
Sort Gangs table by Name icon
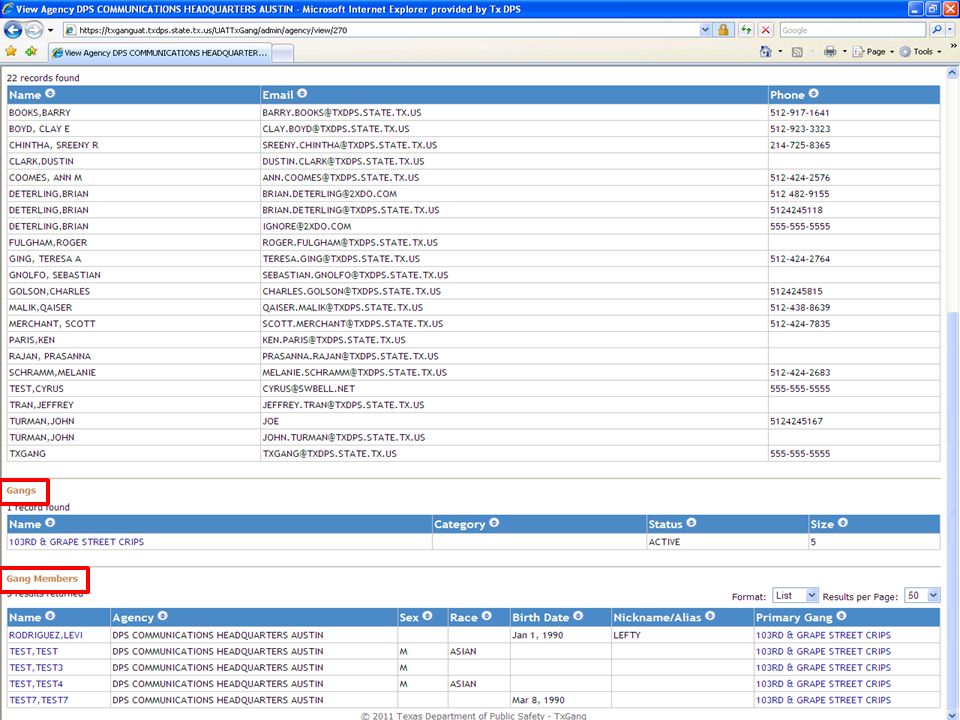[50, 523]
